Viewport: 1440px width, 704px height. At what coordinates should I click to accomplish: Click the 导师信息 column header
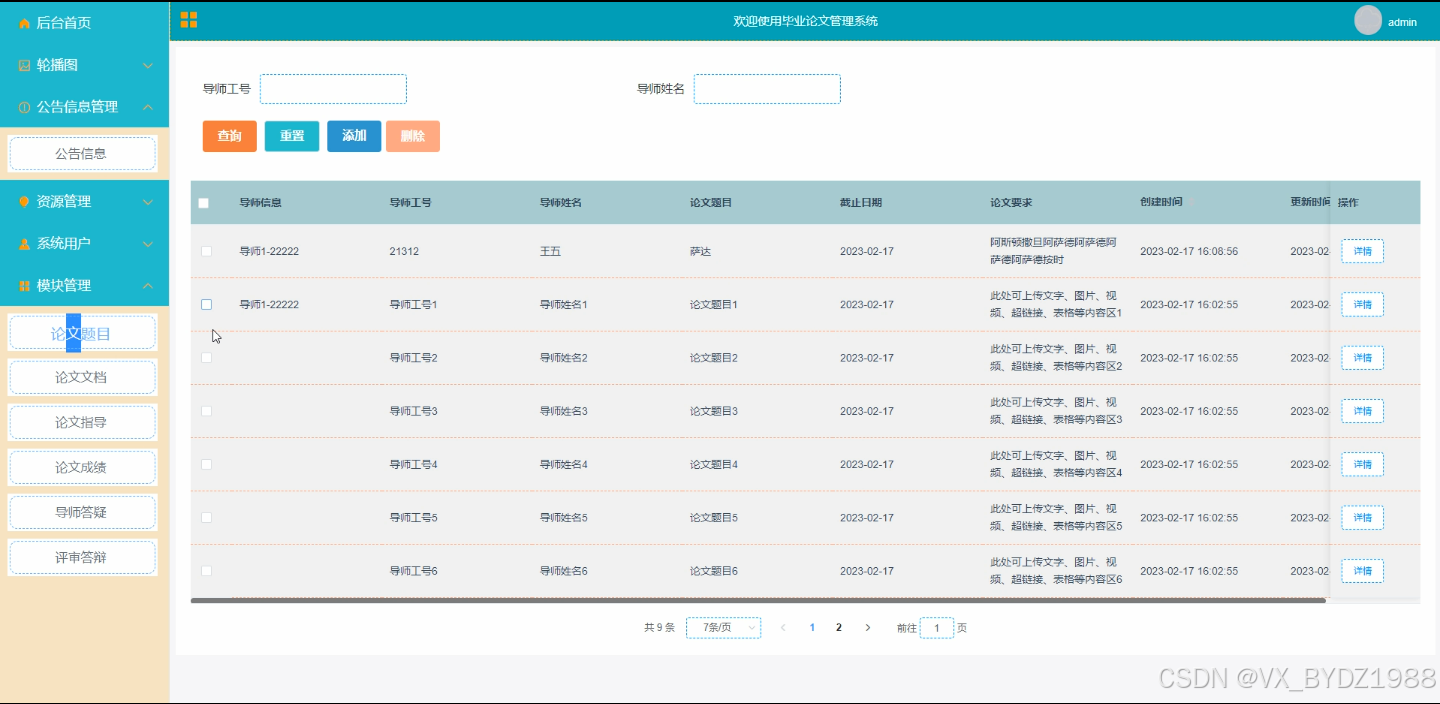pyautogui.click(x=260, y=203)
